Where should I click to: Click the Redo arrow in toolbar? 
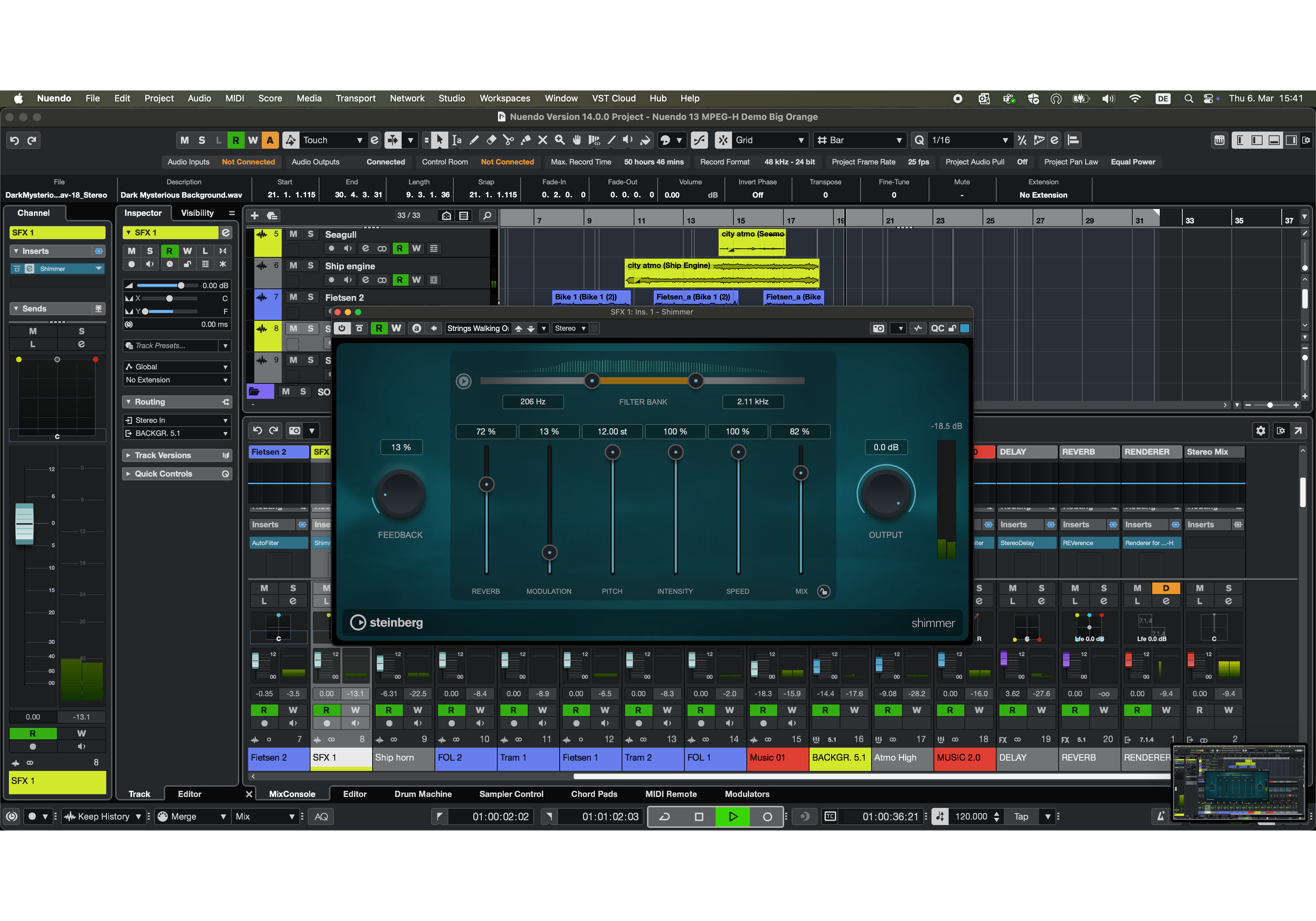pos(32,140)
